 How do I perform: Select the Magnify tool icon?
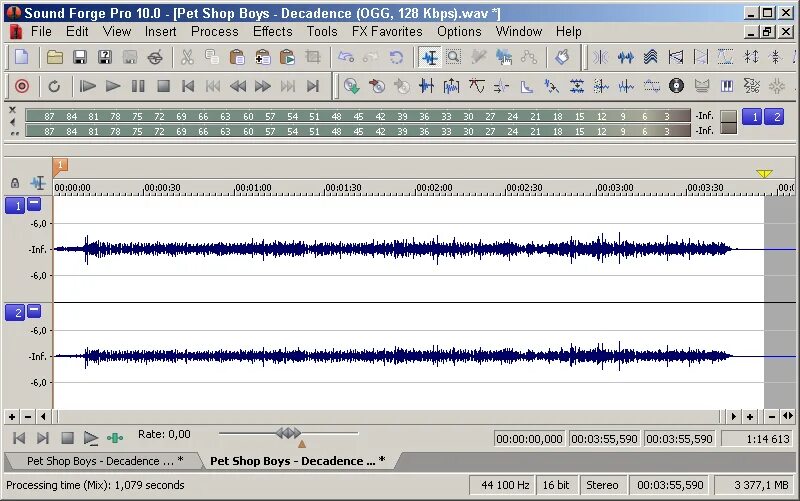[x=454, y=57]
